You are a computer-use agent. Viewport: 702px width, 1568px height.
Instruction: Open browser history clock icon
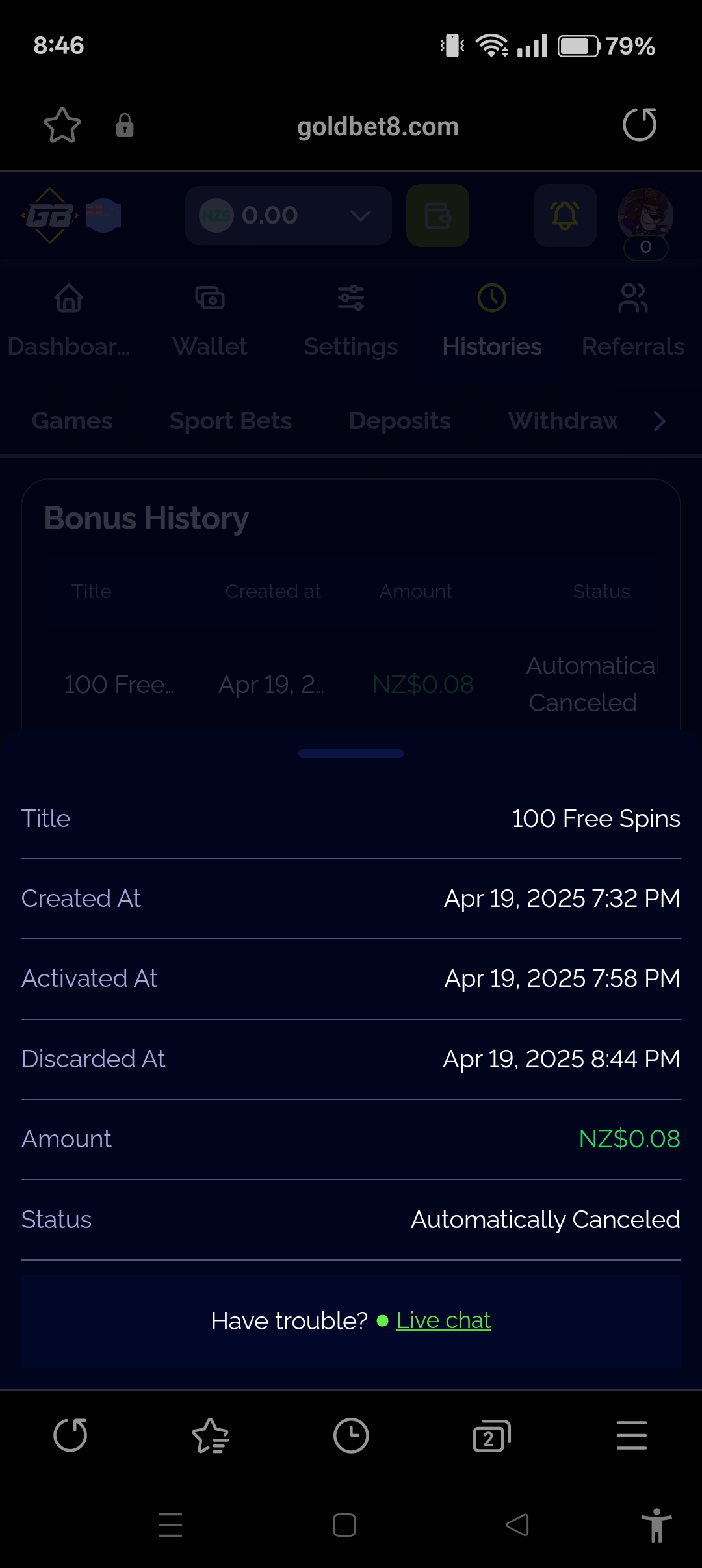point(351,1435)
